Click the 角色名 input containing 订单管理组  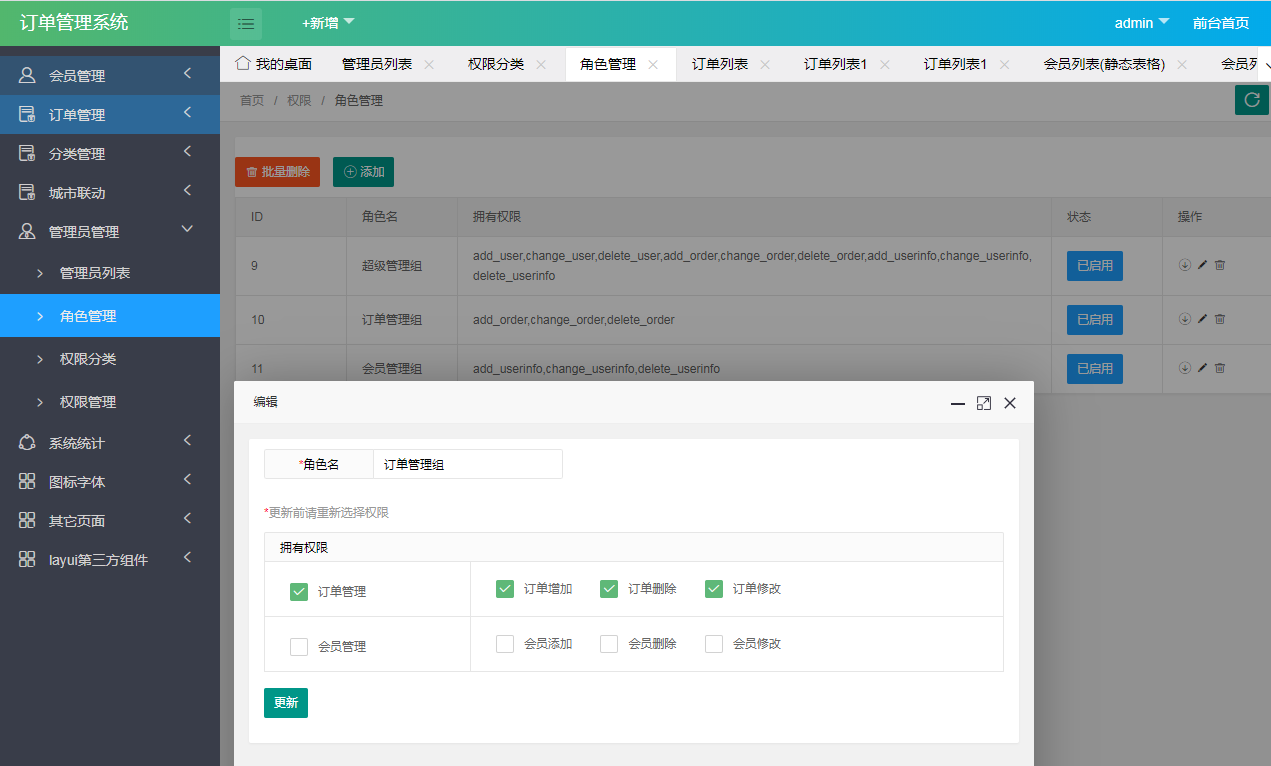pyautogui.click(x=467, y=463)
